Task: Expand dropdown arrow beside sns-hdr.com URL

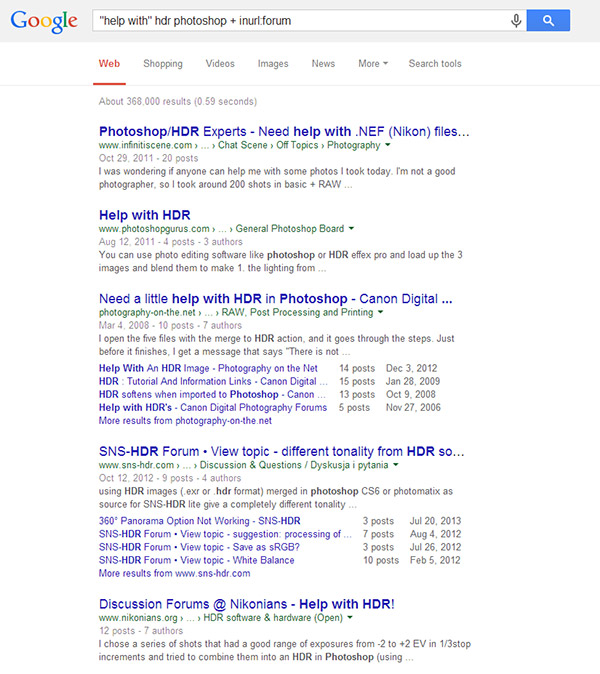Action: pos(395,465)
